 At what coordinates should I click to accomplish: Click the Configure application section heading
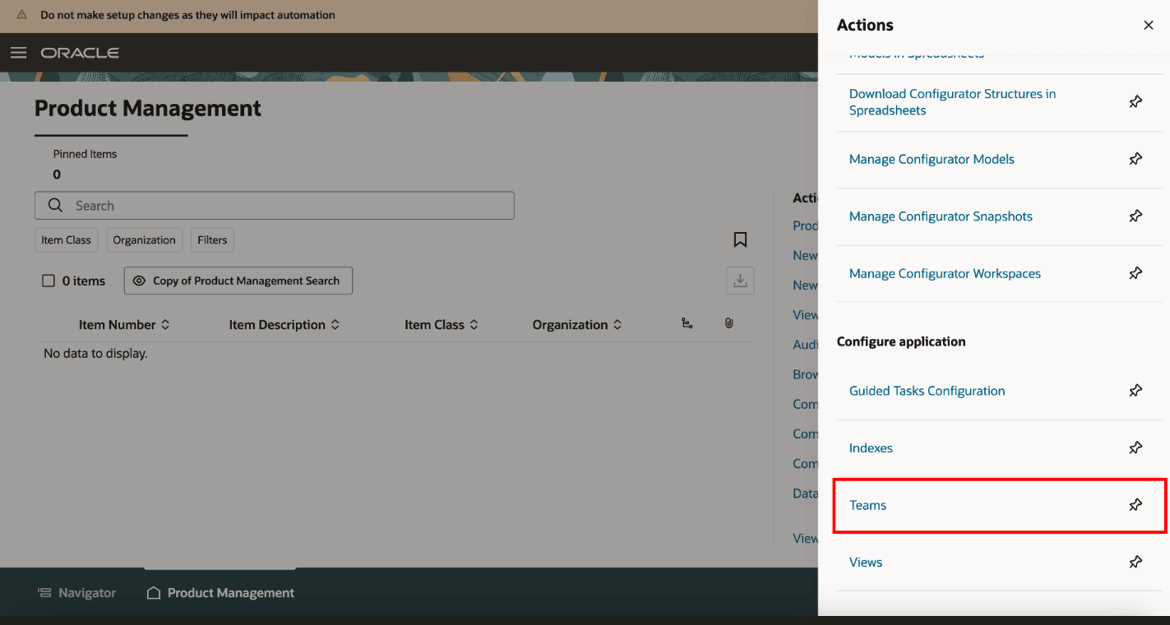901,342
